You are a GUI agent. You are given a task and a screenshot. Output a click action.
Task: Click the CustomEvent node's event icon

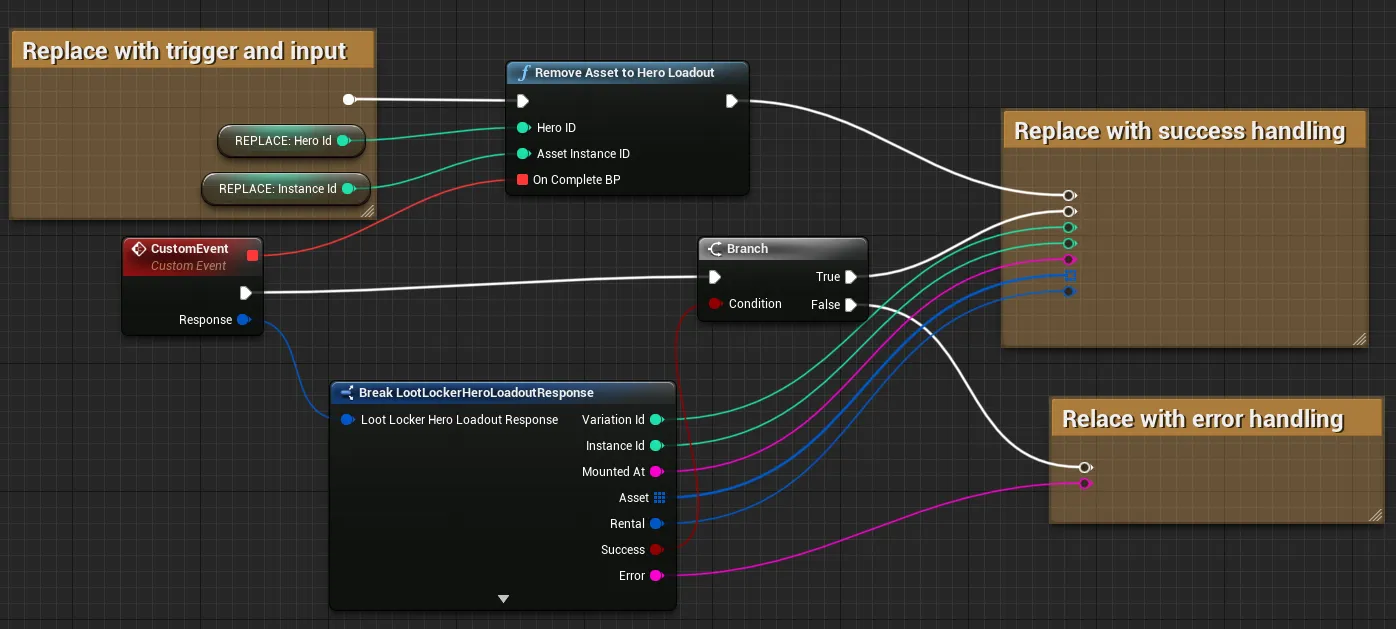pos(139,248)
